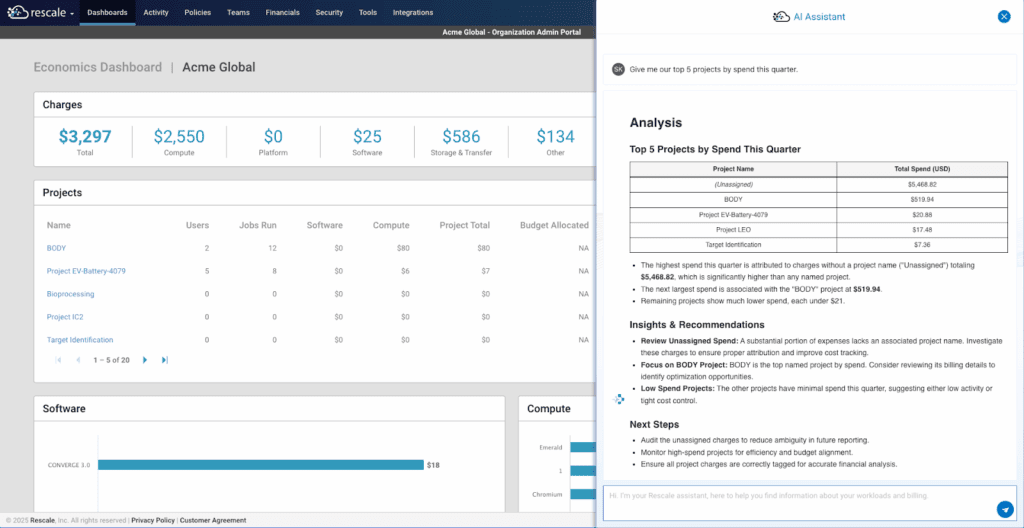Click the SK user avatar
Screen dimensions: 1024x528
pos(619,69)
